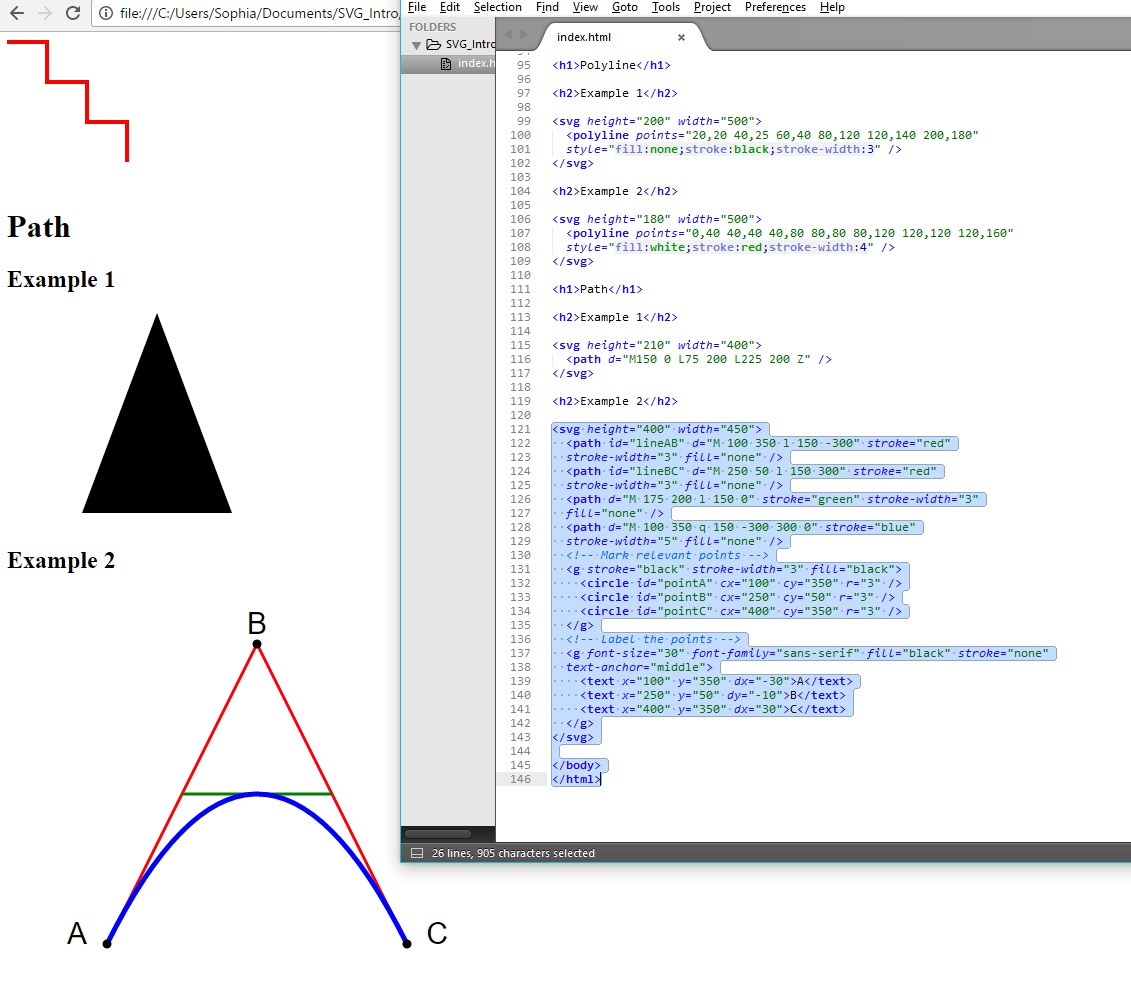Screen dimensions: 1131x990
Task: Click the index.html file icon in sidebar
Action: (446, 63)
